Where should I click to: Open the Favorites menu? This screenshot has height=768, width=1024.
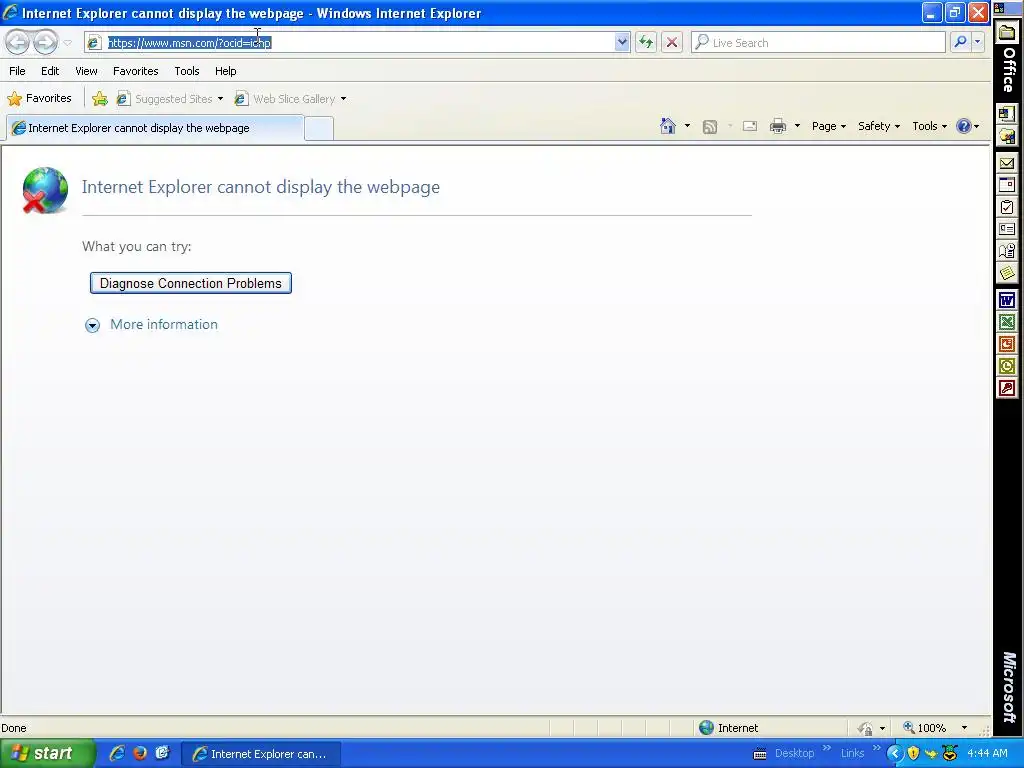coord(135,71)
